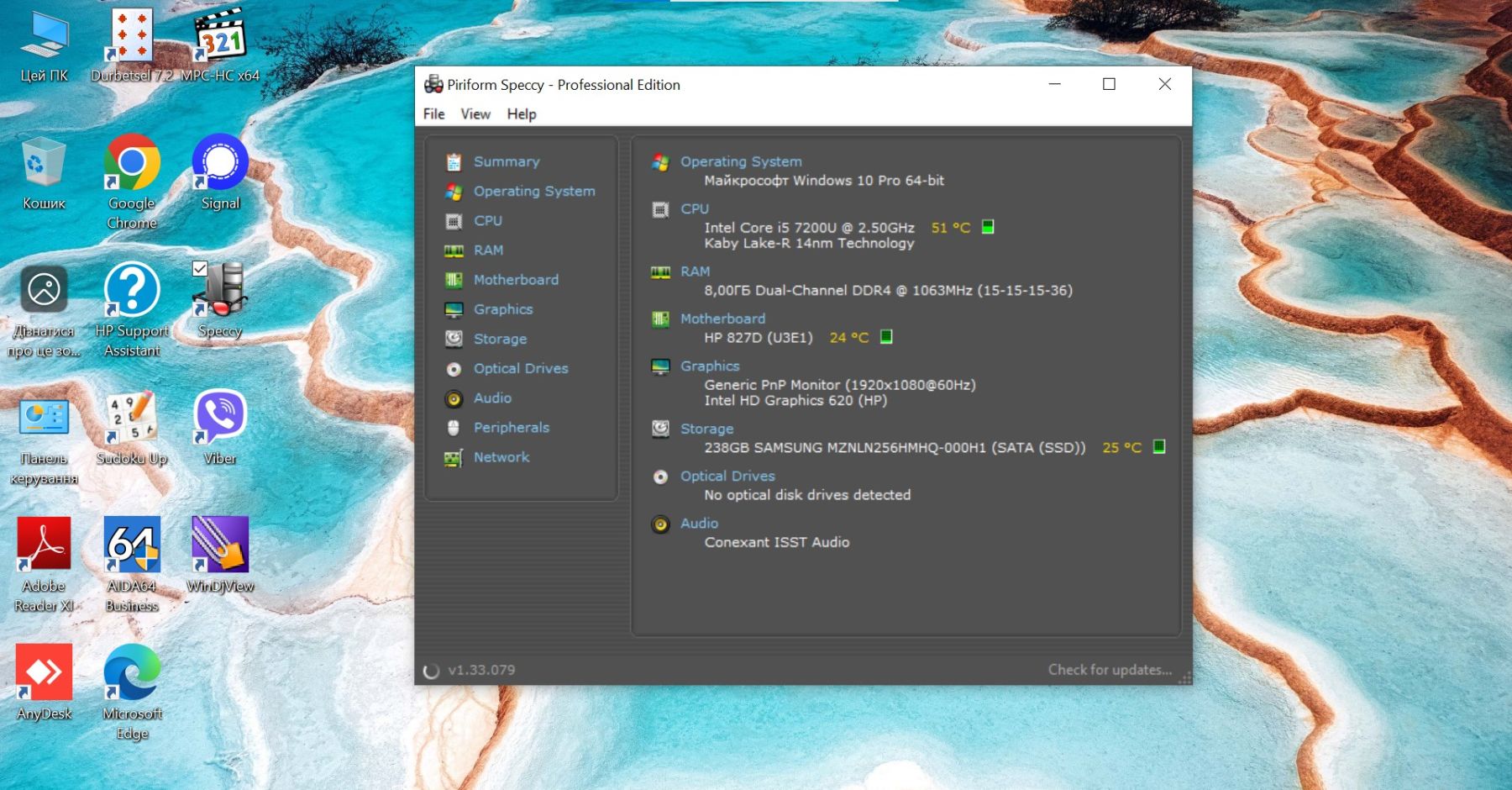Click the Motherboard icon in the sidebar

point(454,280)
